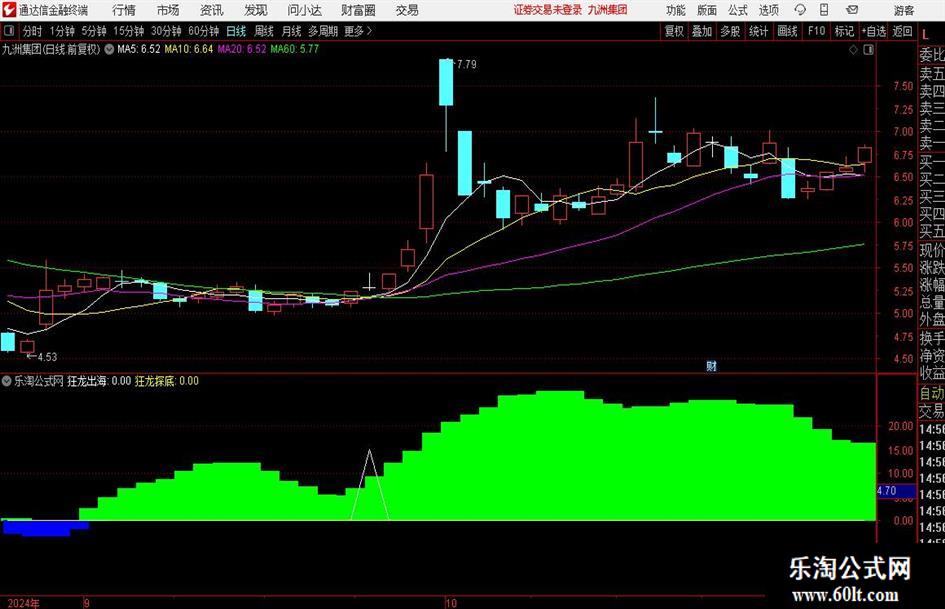945x609 pixels.
Task: Toggle the circle icon beside 九洲集团 title
Action: pos(109,49)
